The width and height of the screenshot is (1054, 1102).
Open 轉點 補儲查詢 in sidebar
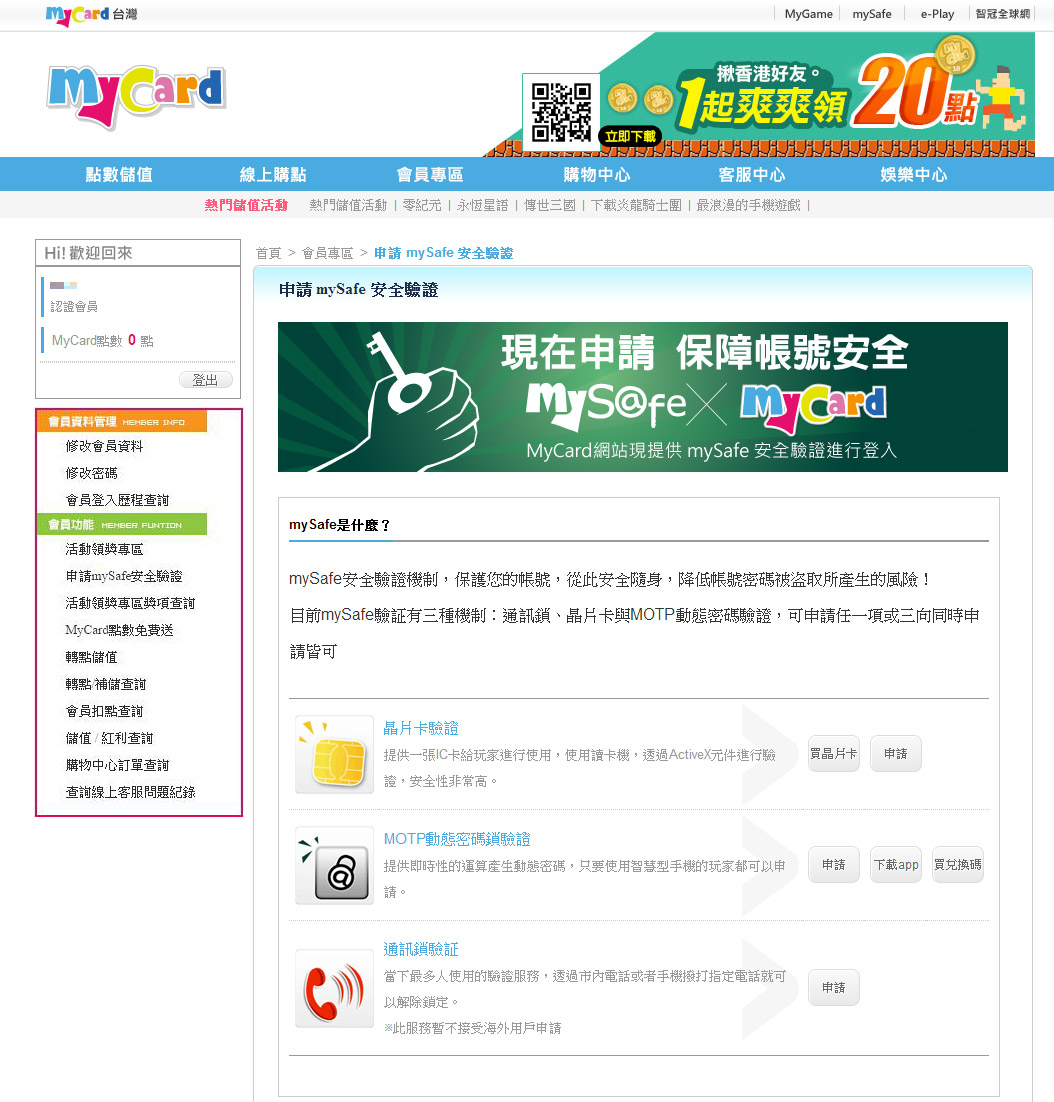pyautogui.click(x=105, y=685)
